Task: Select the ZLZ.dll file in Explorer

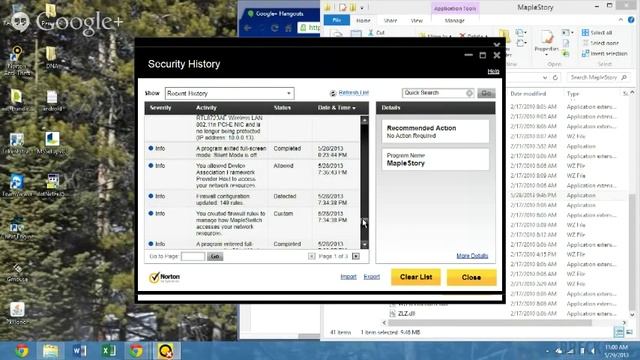Action: [x=402, y=313]
